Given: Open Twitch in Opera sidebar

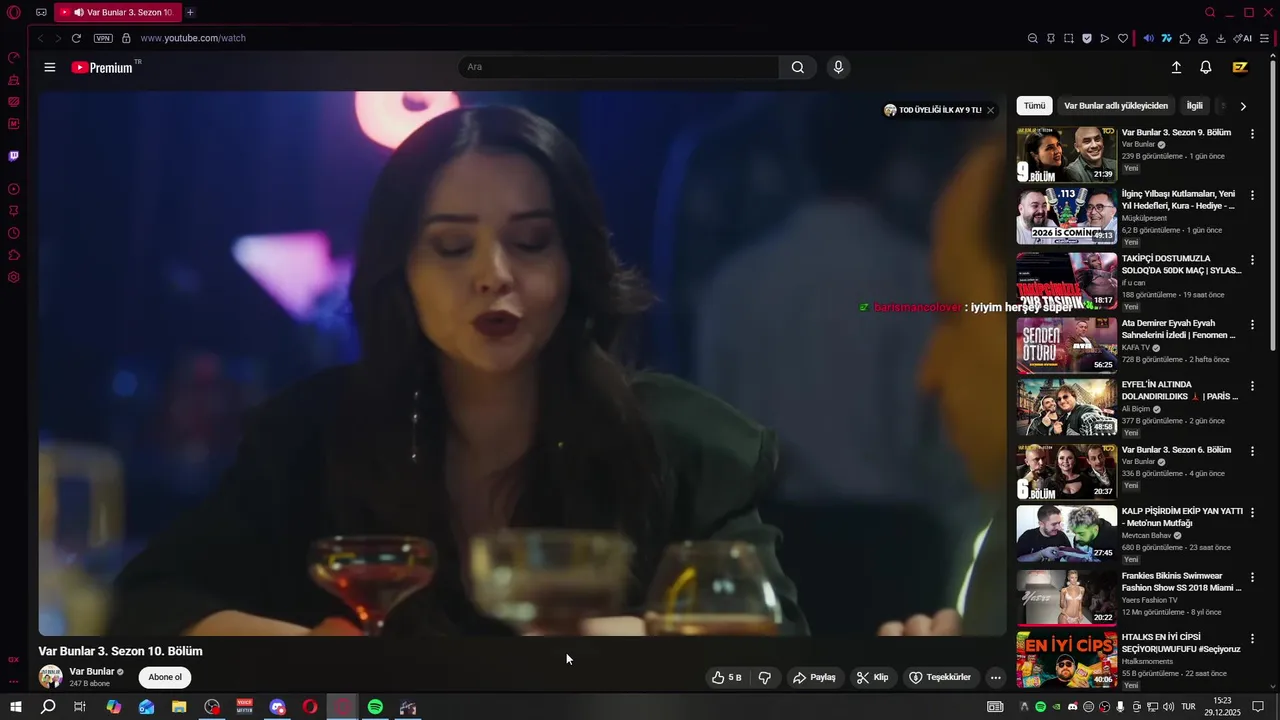Looking at the screenshot, I should coord(14,156).
